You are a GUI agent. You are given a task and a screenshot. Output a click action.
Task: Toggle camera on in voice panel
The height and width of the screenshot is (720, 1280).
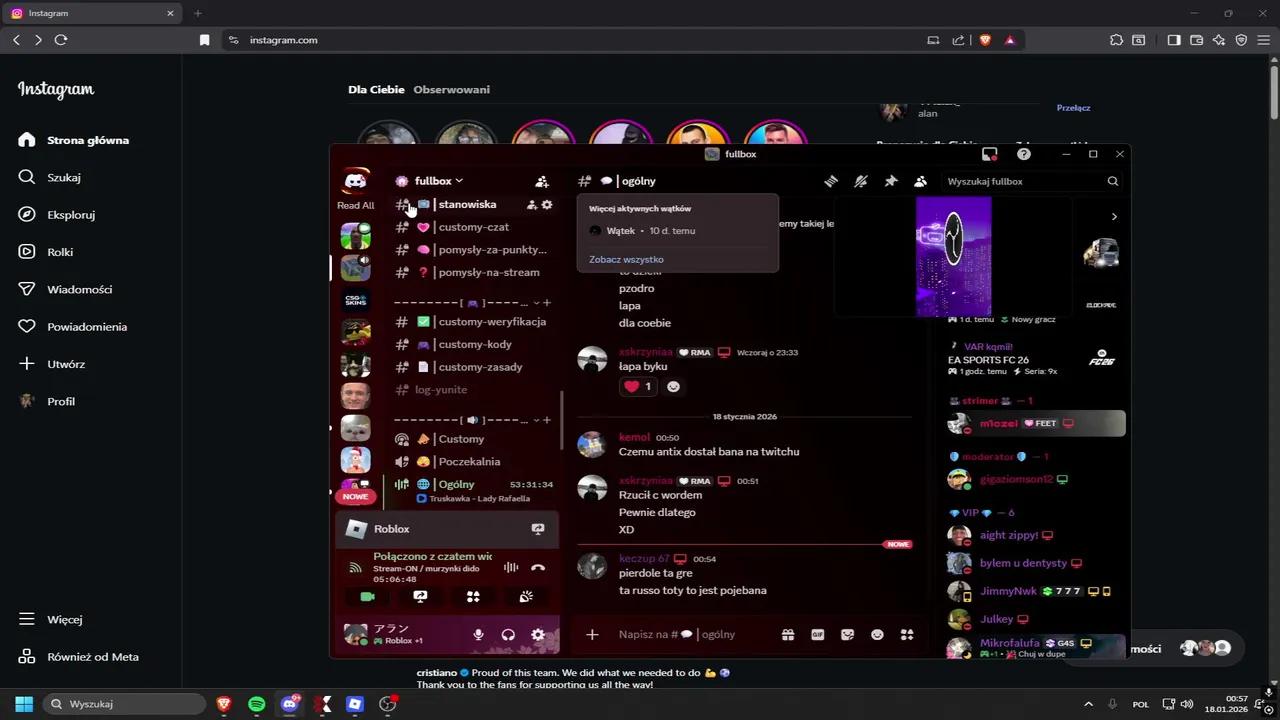(367, 596)
